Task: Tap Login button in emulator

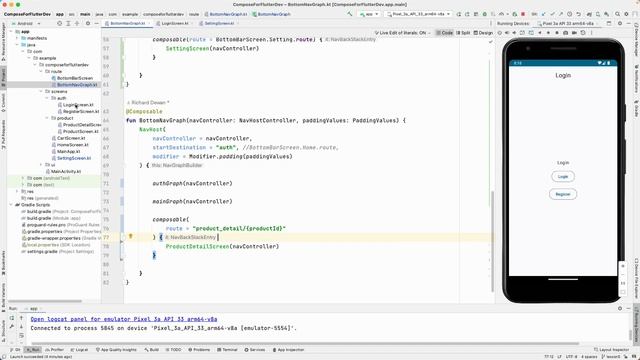Action: click(563, 176)
